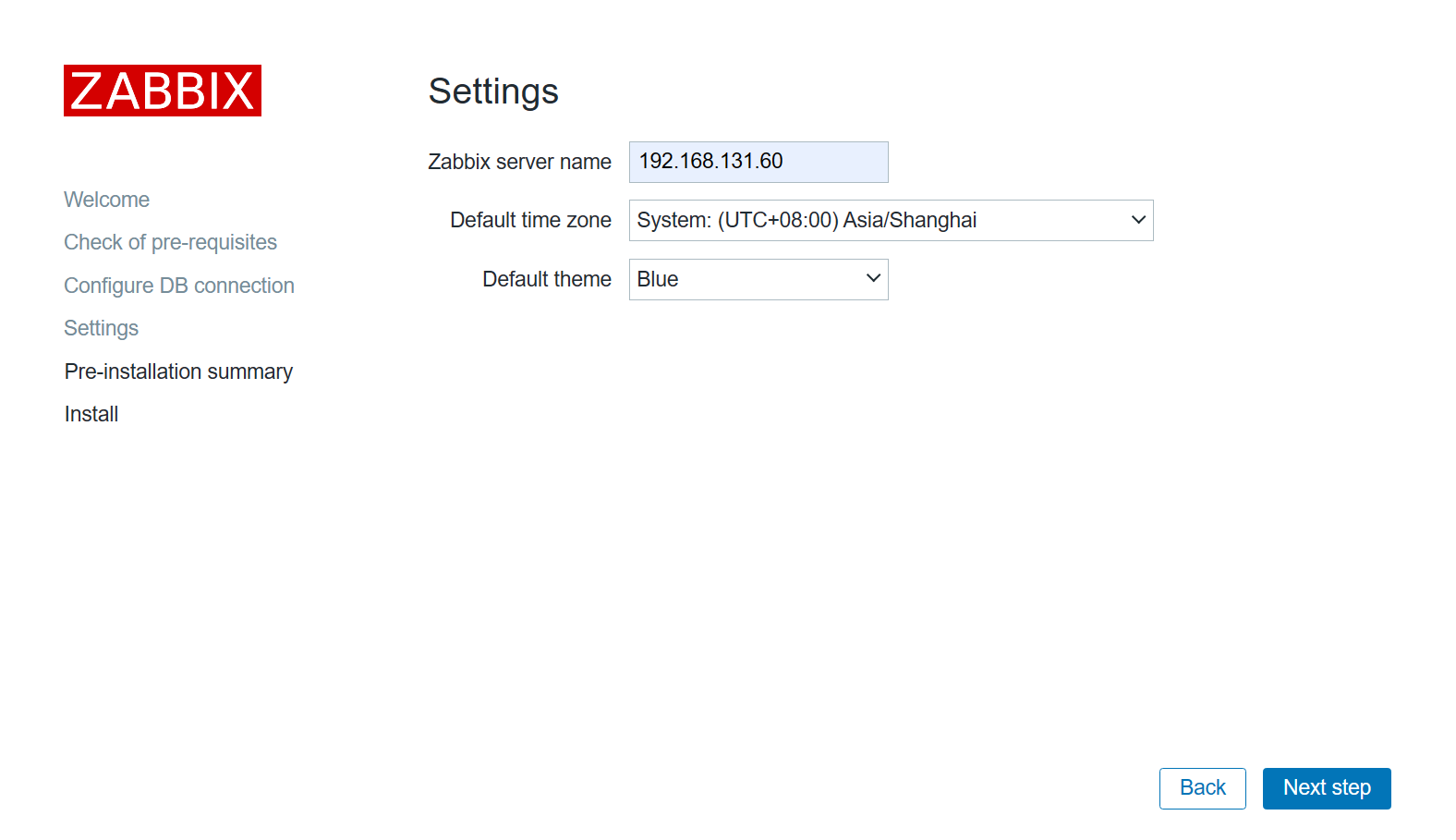
Task: Click the Zabbix server name input field
Action: [x=758, y=162]
